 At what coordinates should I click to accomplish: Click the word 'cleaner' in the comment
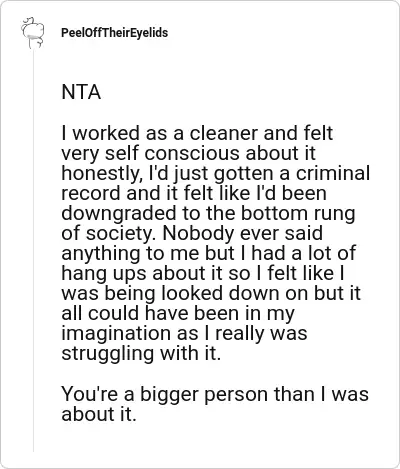point(224,133)
